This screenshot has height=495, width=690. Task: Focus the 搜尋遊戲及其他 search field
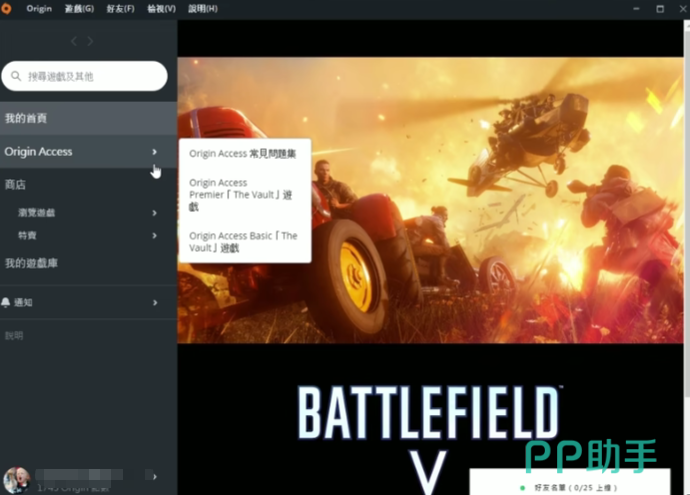click(90, 76)
